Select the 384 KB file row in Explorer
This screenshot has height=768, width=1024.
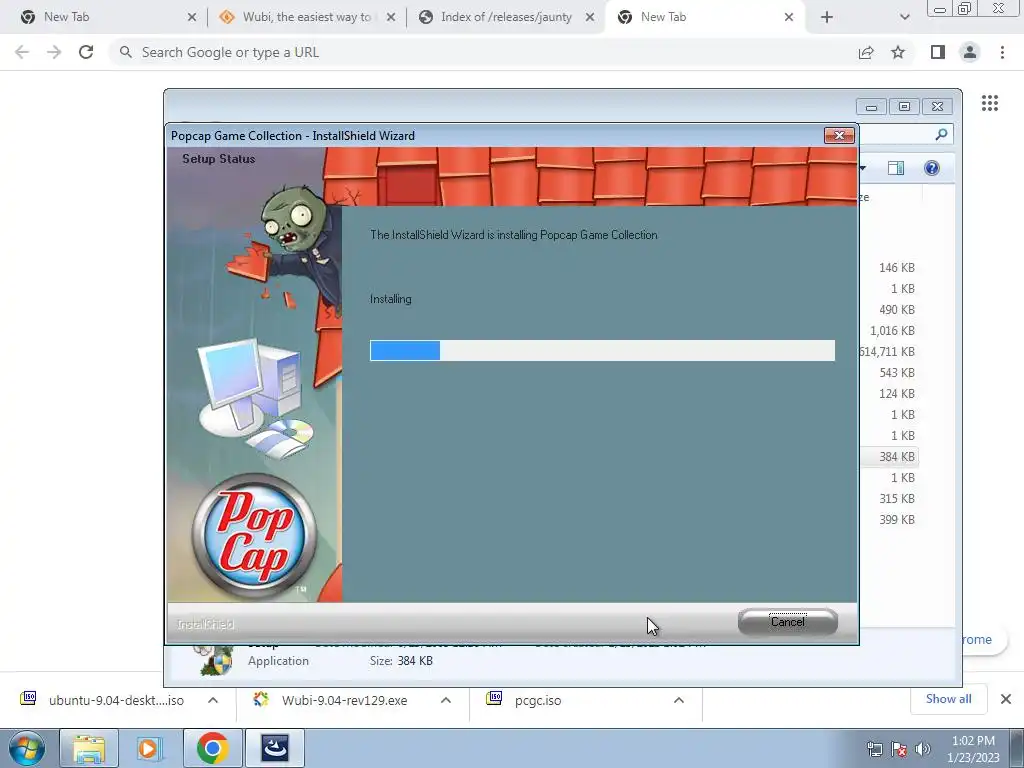889,456
